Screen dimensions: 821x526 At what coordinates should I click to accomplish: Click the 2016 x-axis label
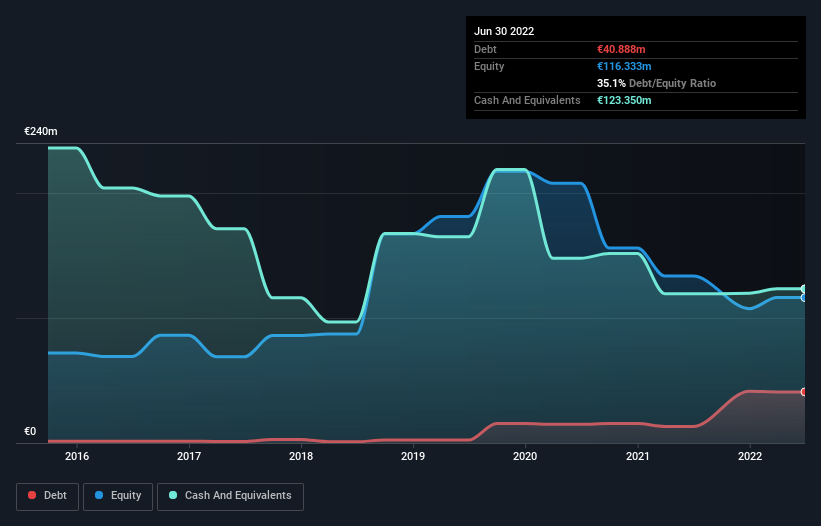point(77,456)
